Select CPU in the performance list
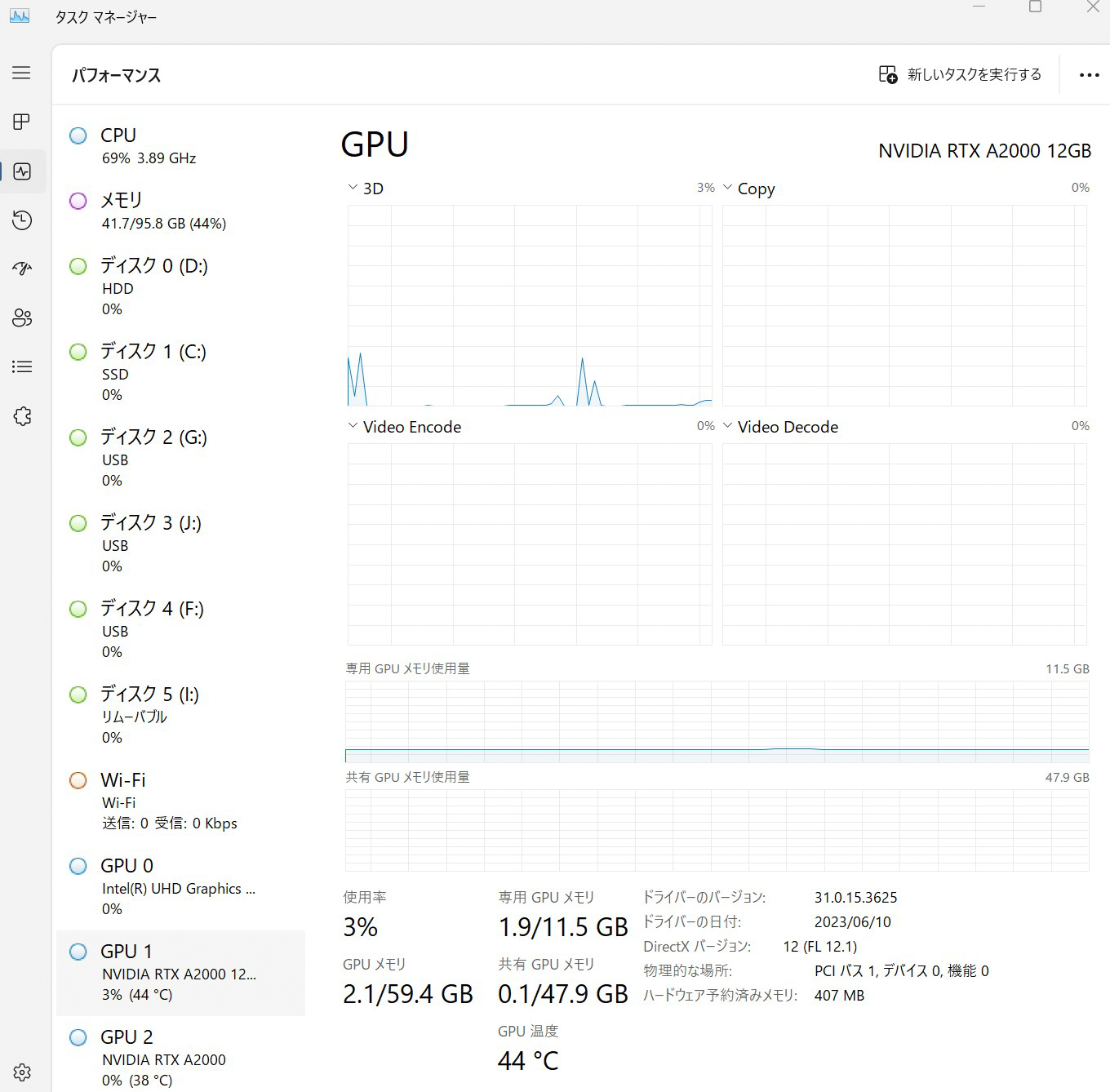1110x1092 pixels. click(180, 146)
